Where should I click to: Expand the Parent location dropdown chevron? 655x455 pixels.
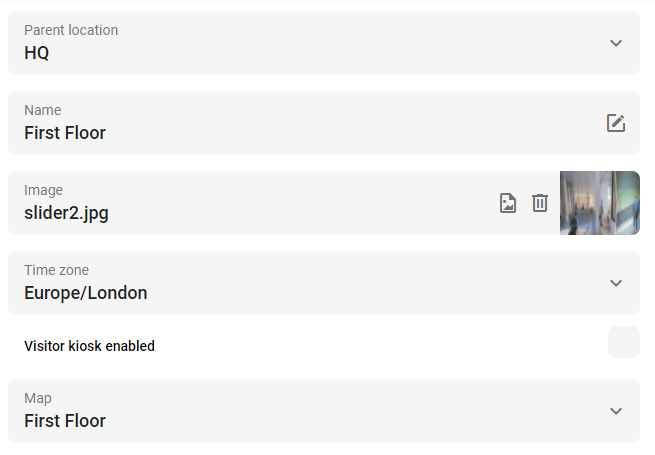tap(616, 43)
